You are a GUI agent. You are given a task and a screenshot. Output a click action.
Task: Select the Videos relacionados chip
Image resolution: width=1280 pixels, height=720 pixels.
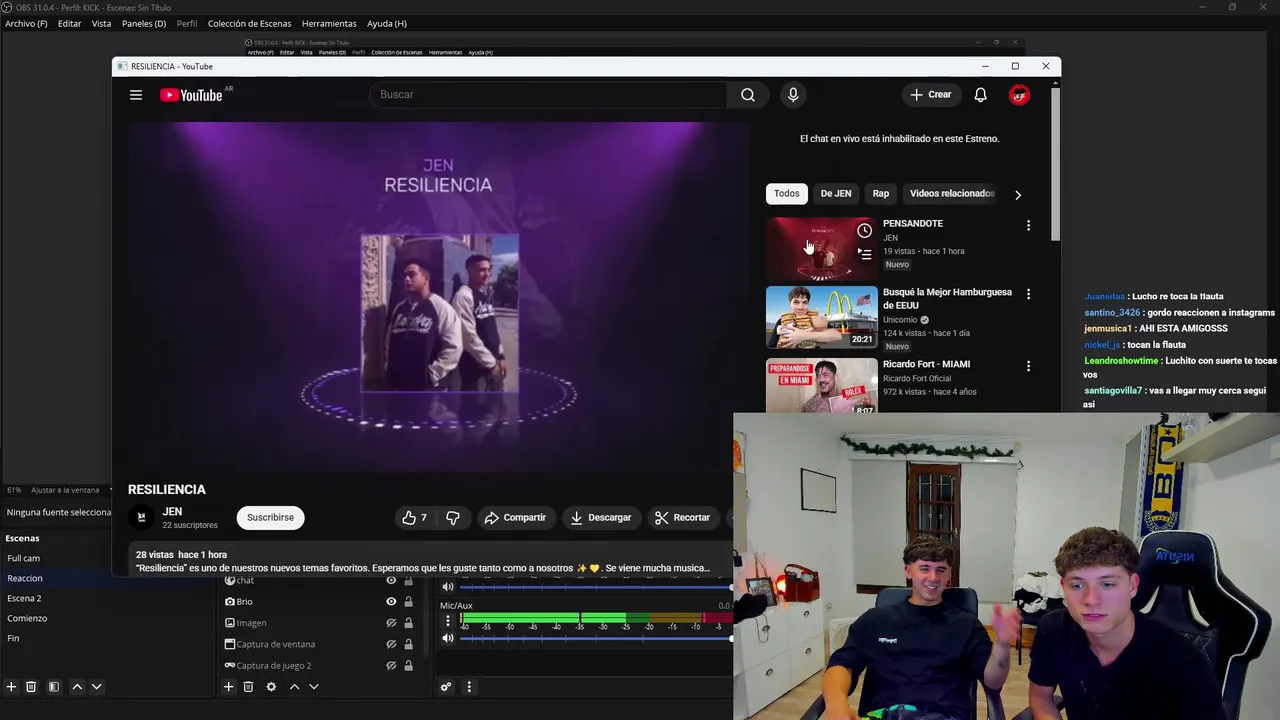tap(952, 194)
